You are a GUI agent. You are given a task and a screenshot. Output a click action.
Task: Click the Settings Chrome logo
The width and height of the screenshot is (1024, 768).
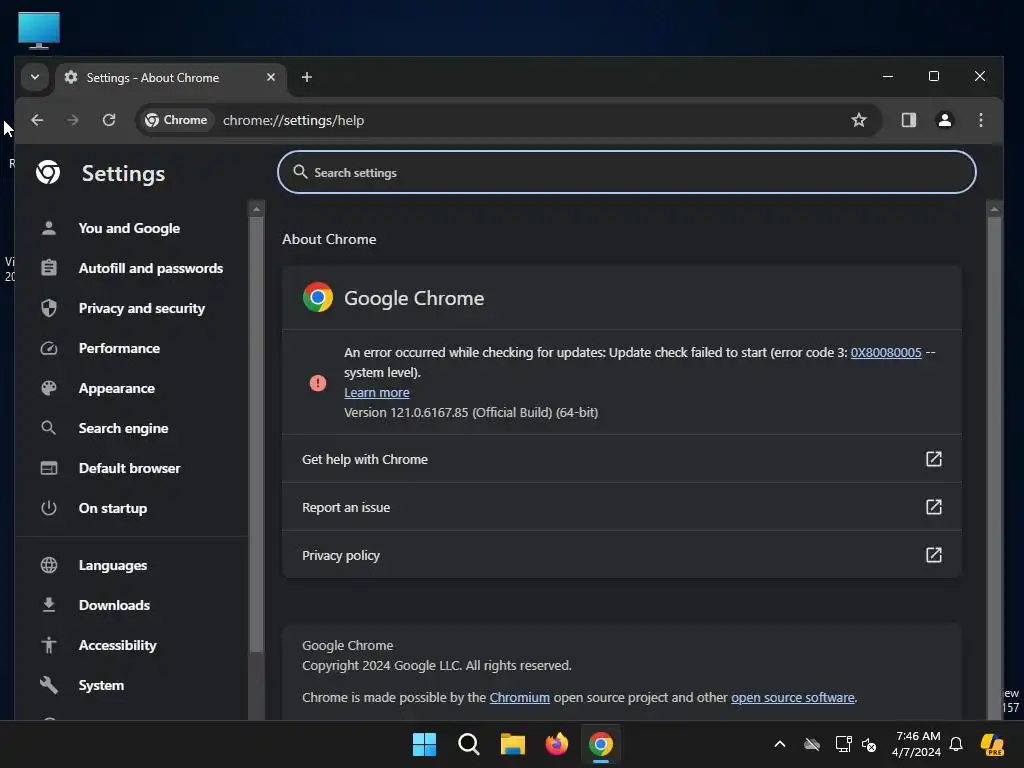click(48, 172)
